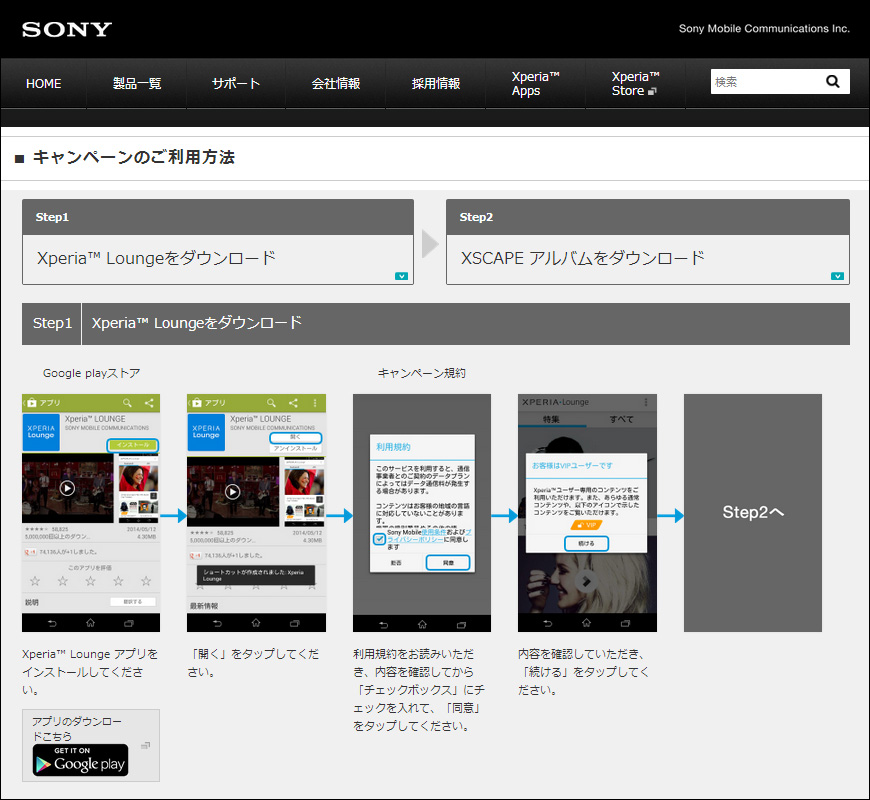The width and height of the screenshot is (870, 800).
Task: Click すべて tab in Xperia Lounge screenshot
Action: 621,419
